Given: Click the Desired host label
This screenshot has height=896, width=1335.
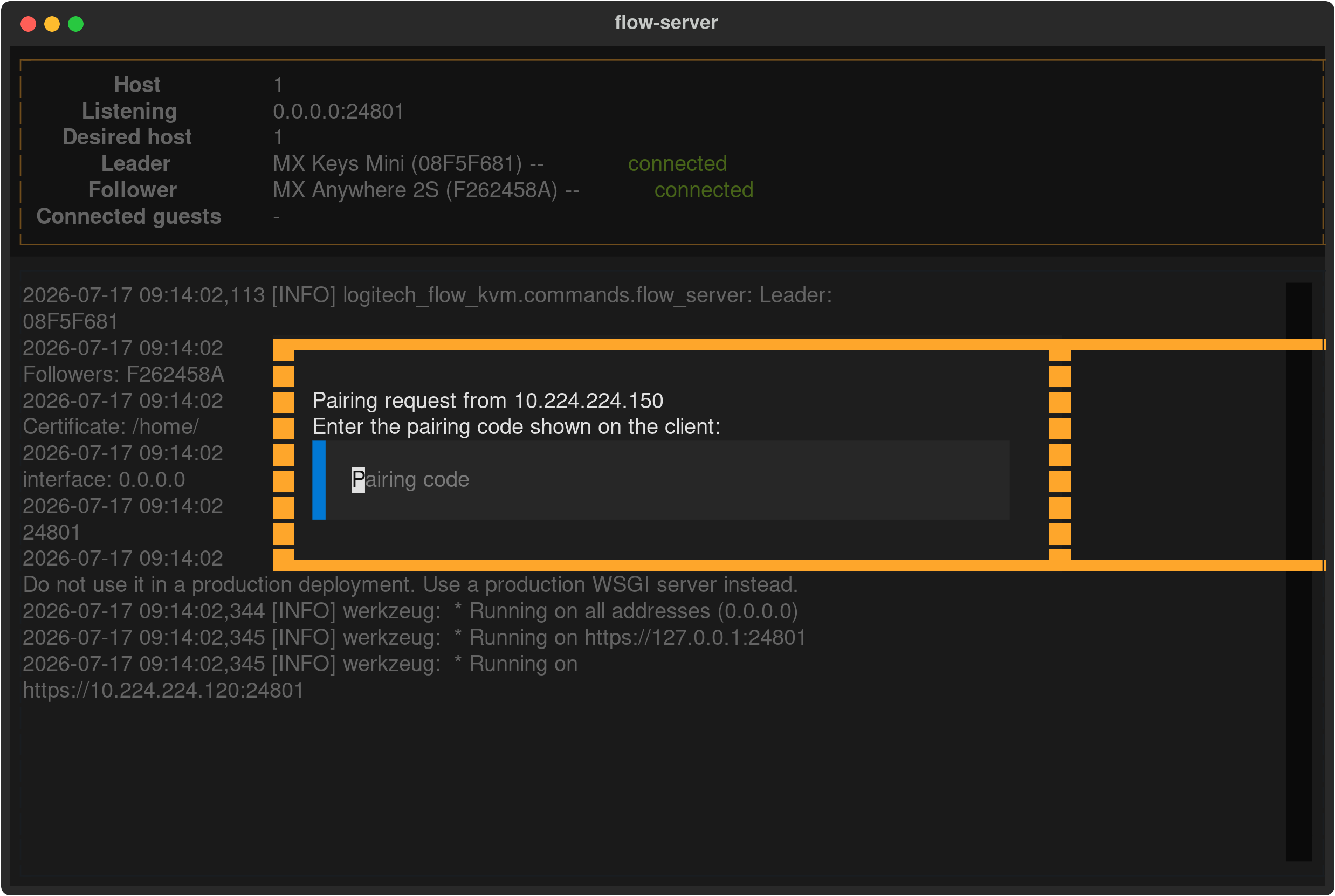Looking at the screenshot, I should coord(127,137).
